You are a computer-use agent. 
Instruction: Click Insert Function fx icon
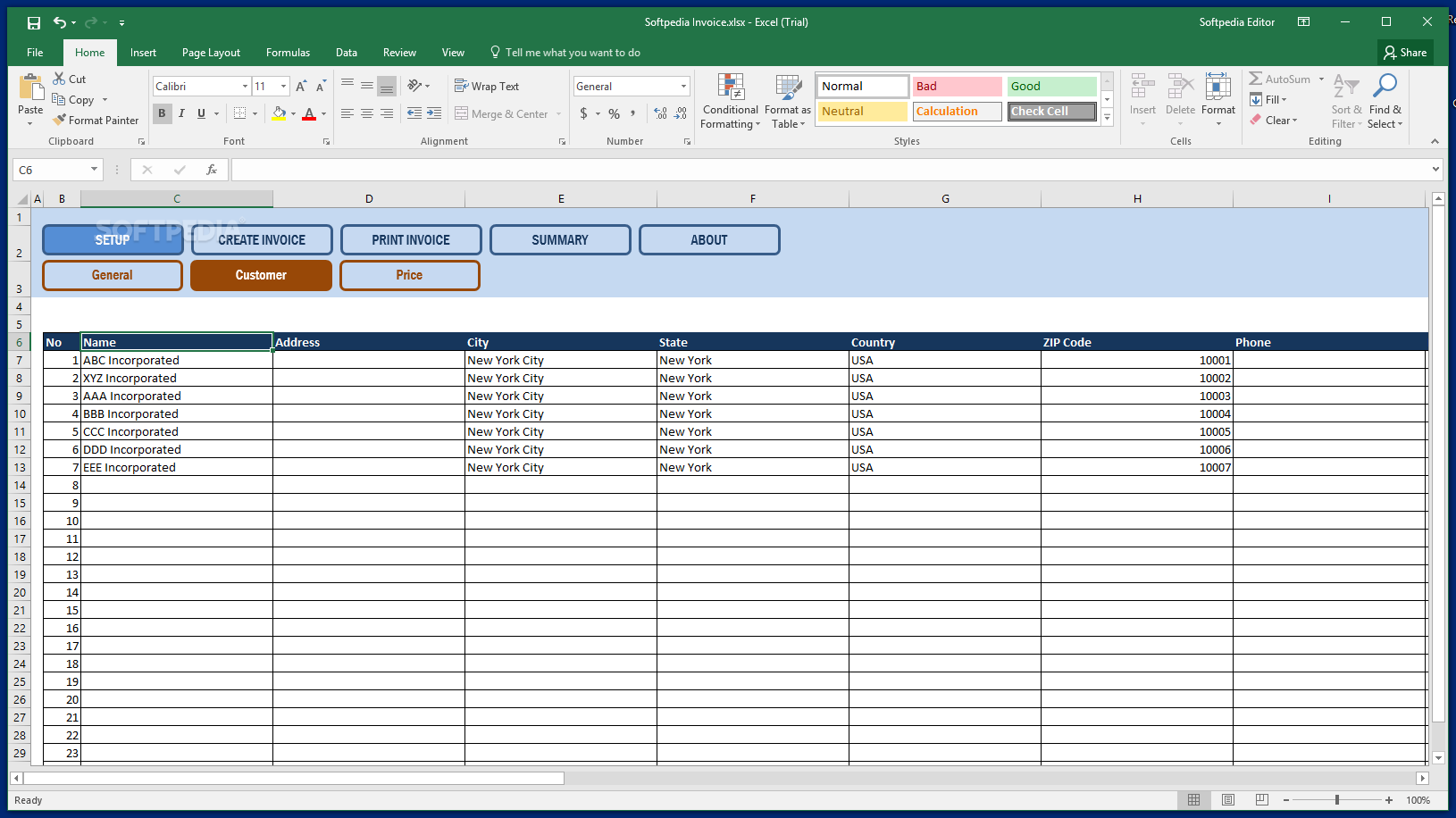pos(212,170)
